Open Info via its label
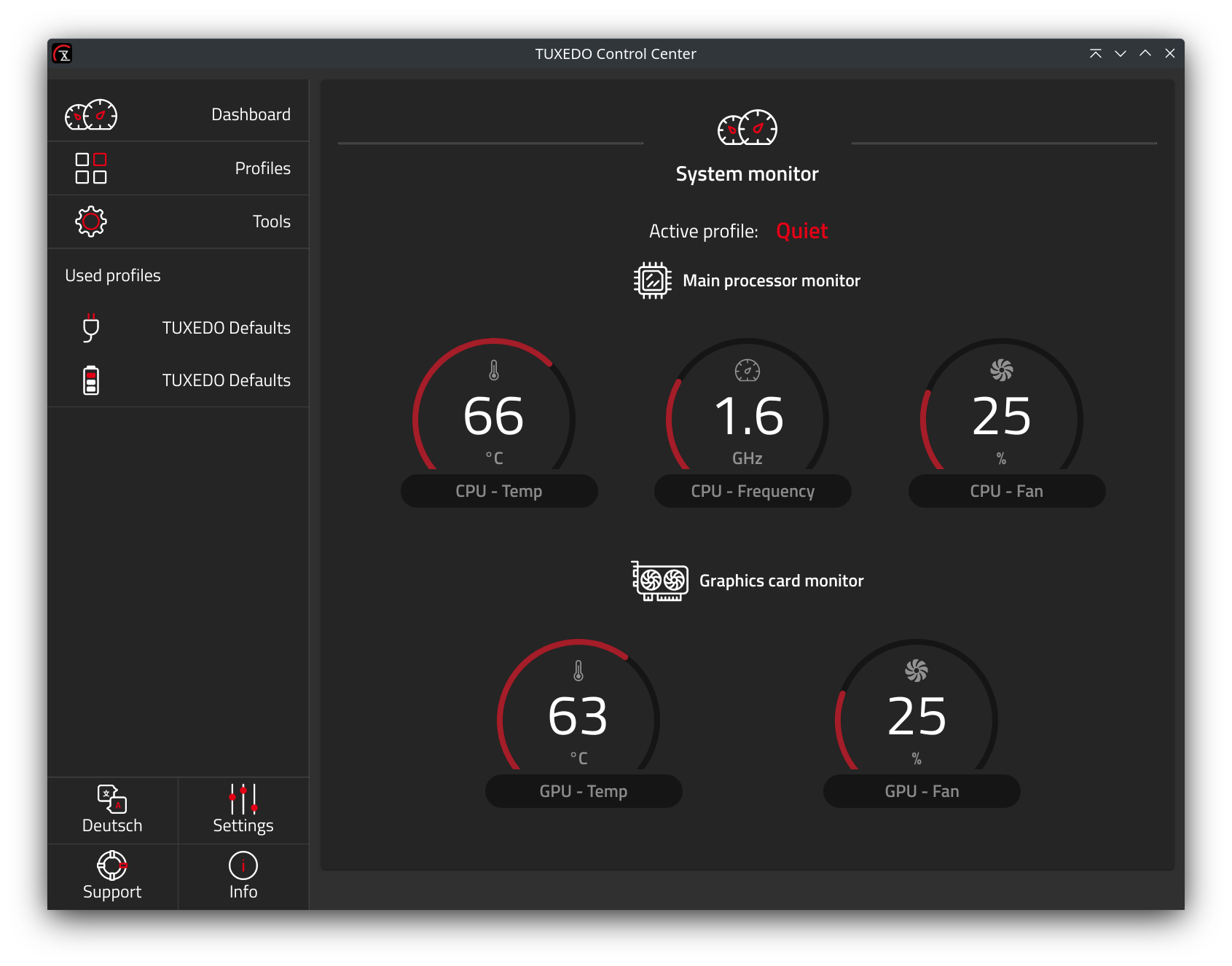 click(243, 892)
